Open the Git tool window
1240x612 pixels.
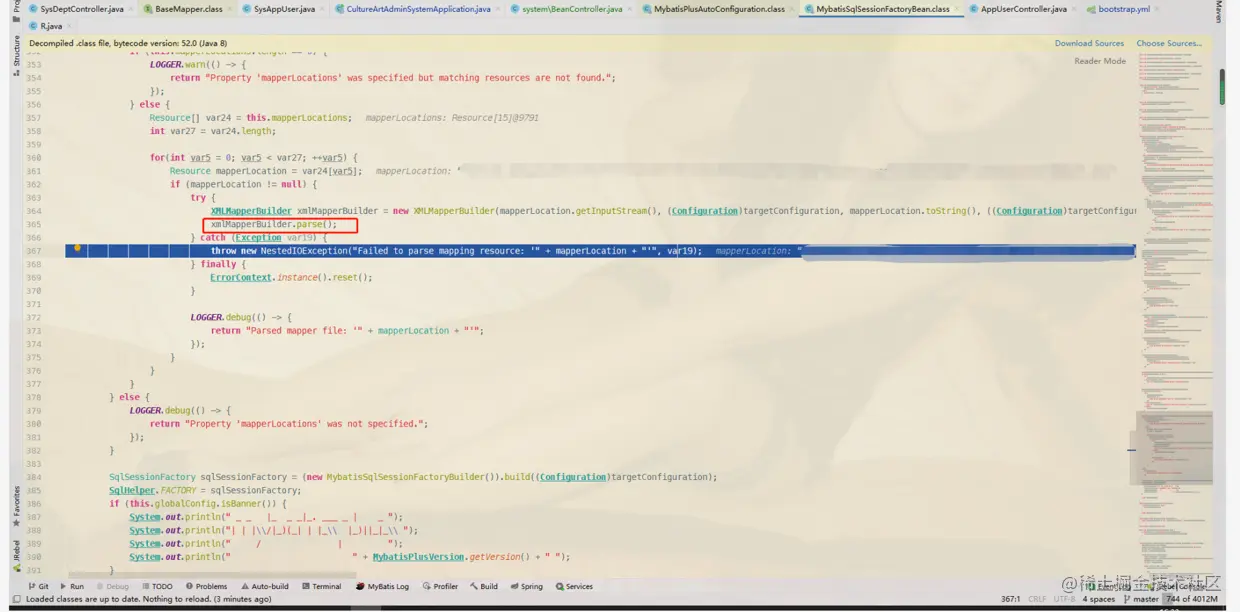(39, 586)
